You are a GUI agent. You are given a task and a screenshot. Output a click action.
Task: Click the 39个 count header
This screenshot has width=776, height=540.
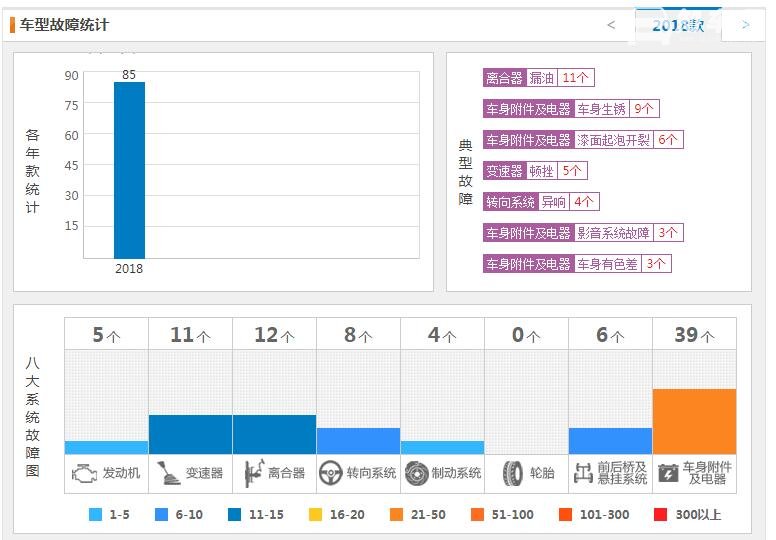[694, 335]
